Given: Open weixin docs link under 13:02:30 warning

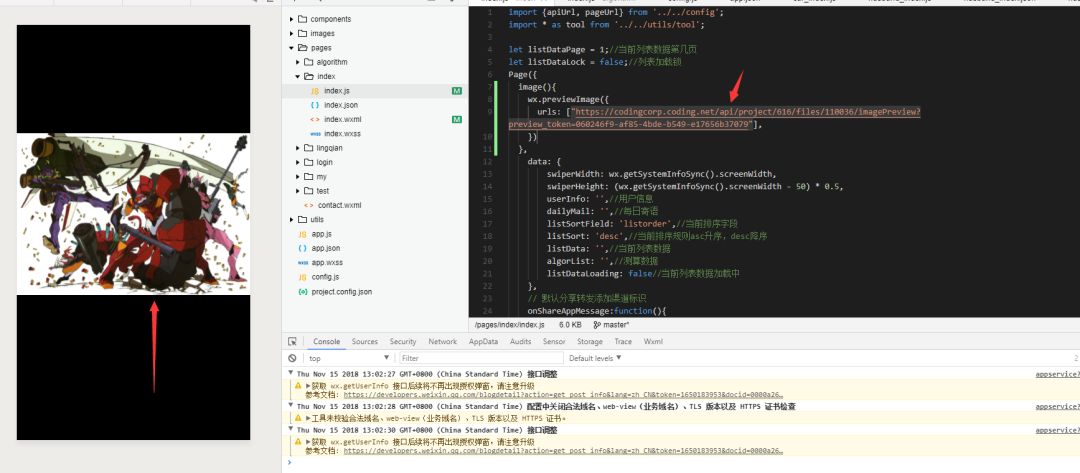Looking at the screenshot, I should point(563,451).
